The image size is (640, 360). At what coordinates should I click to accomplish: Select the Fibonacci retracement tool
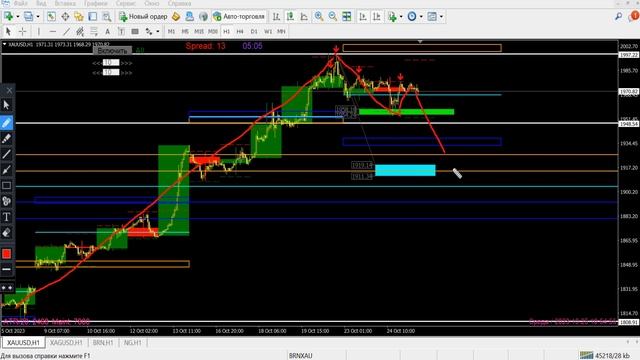(x=94, y=31)
